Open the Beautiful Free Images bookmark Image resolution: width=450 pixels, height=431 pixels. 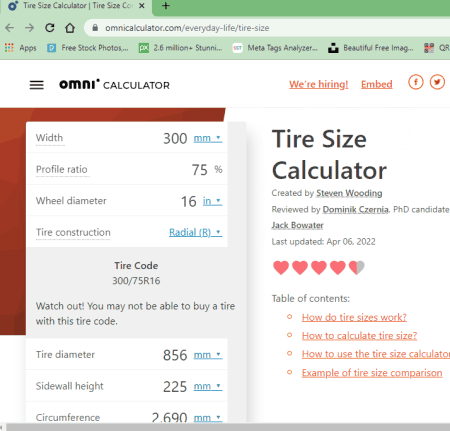coord(371,48)
